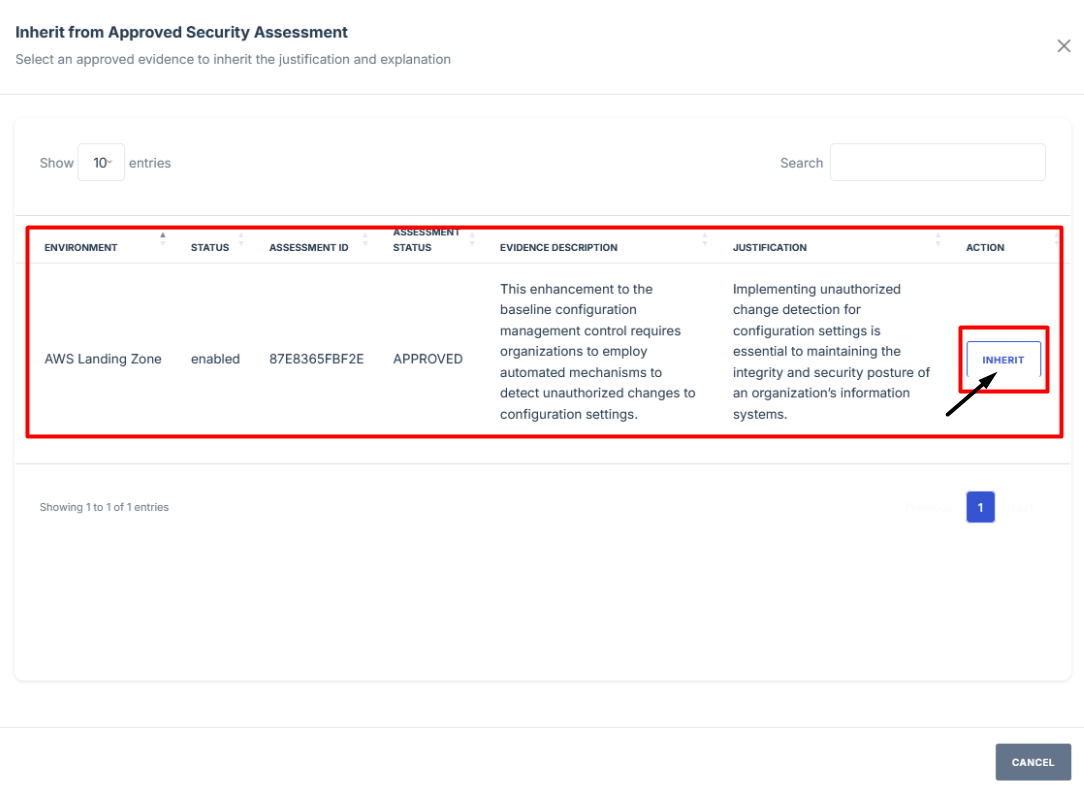
Task: Click the faded Previous pagination button
Action: pos(930,508)
